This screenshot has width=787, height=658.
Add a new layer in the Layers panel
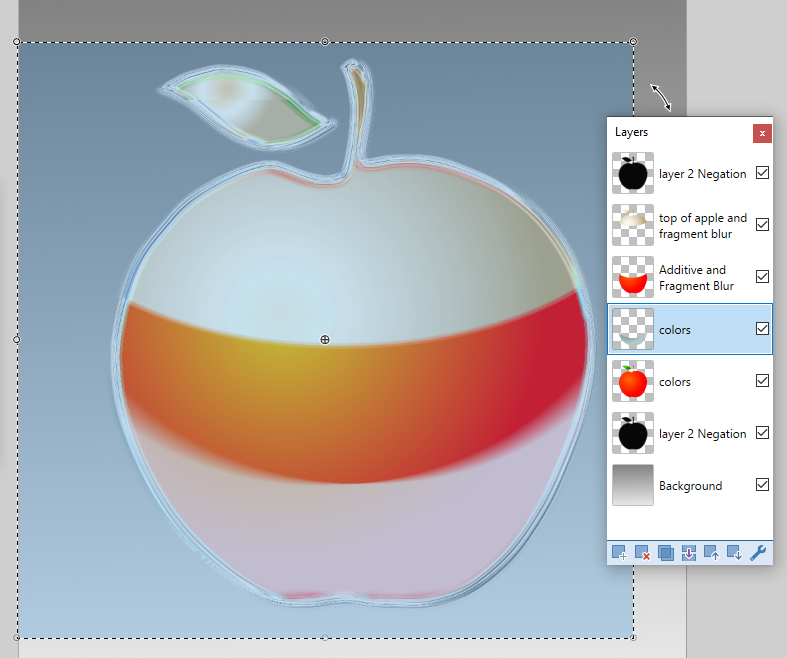click(619, 553)
